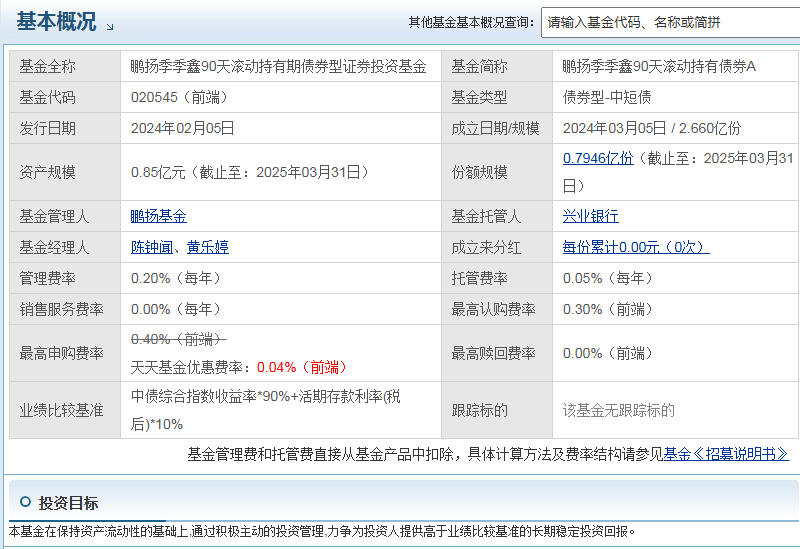Click issue date value 2024年02月05日
800x549 pixels.
coord(182,128)
